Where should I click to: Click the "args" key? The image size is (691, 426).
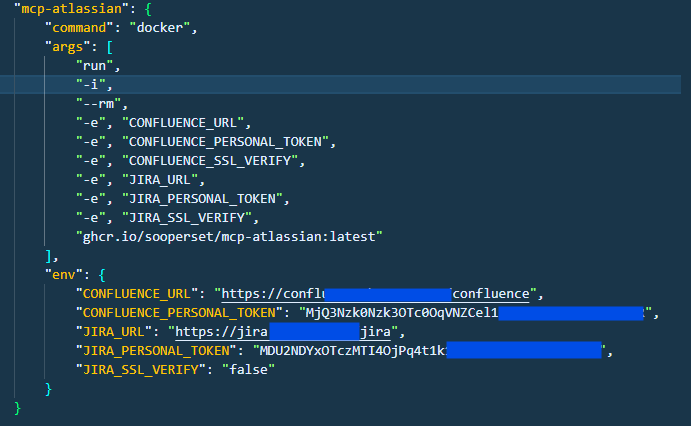point(67,47)
